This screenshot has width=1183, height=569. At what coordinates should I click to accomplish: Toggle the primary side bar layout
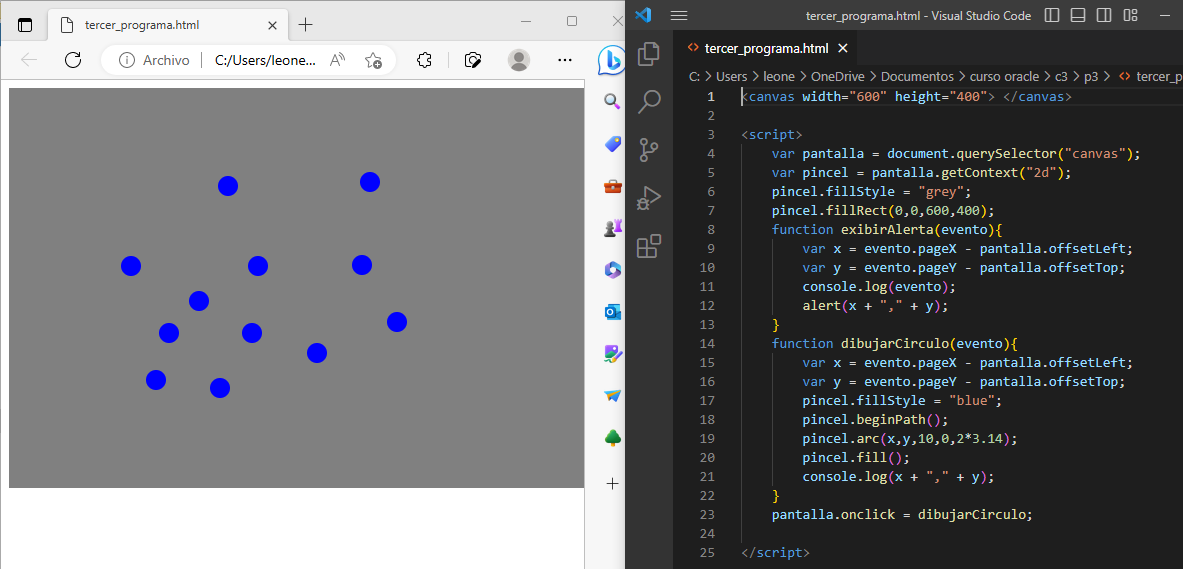[x=1052, y=15]
